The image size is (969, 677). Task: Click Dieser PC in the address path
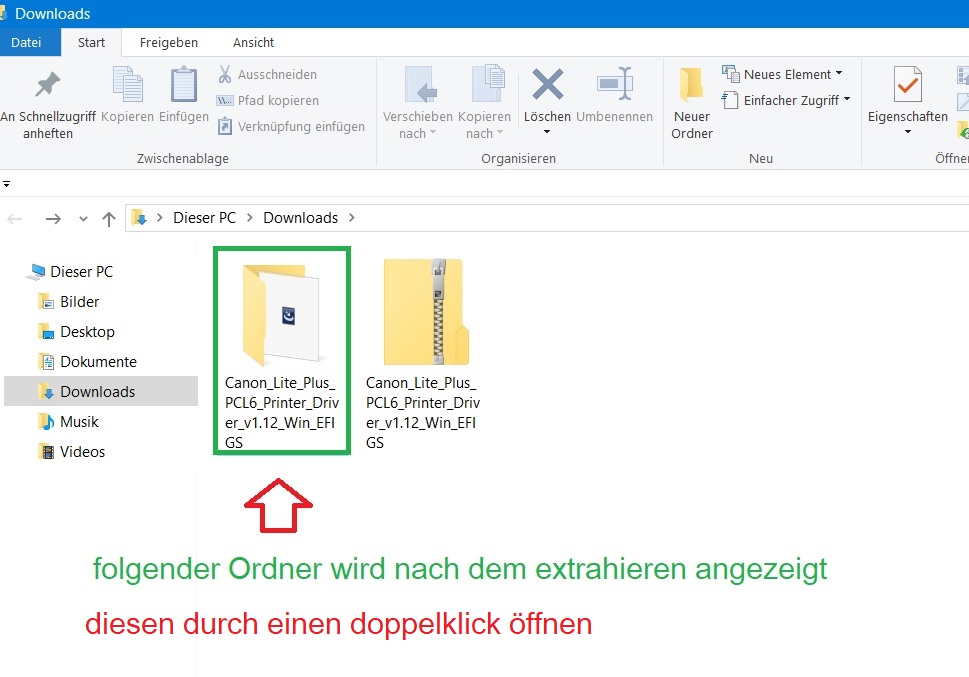205,218
